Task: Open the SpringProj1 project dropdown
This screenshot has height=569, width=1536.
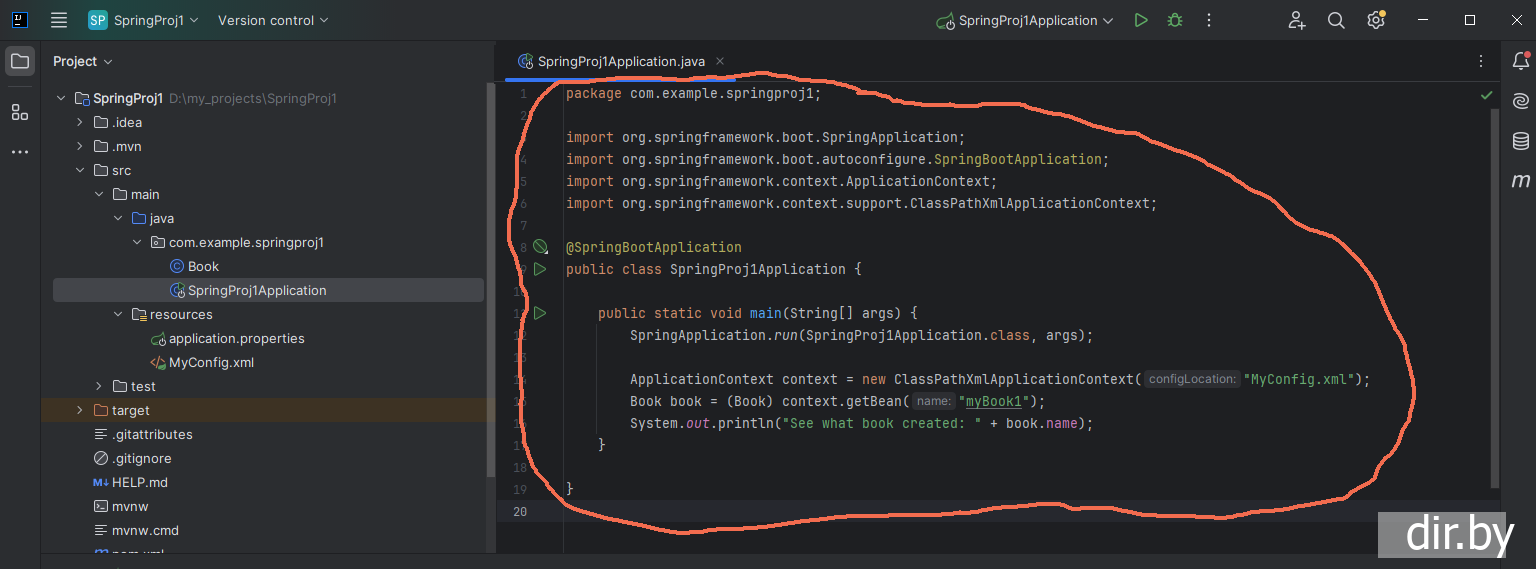Action: coord(144,20)
